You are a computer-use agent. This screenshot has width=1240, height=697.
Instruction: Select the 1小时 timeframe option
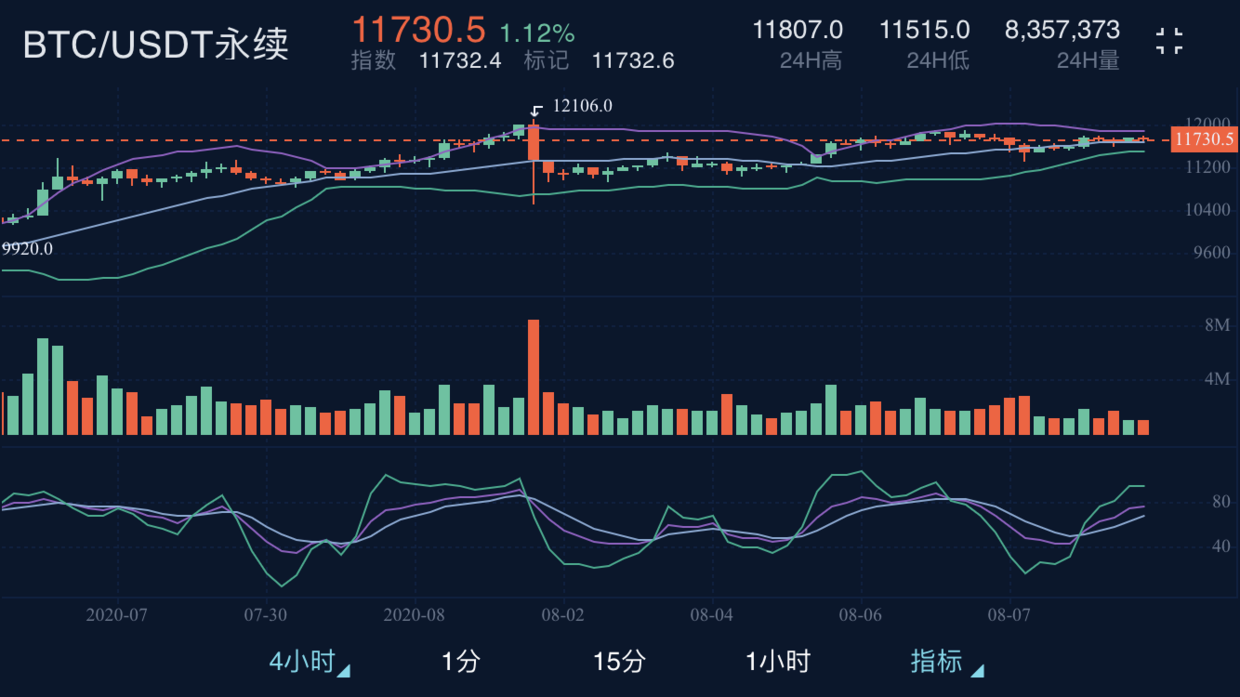click(x=778, y=662)
